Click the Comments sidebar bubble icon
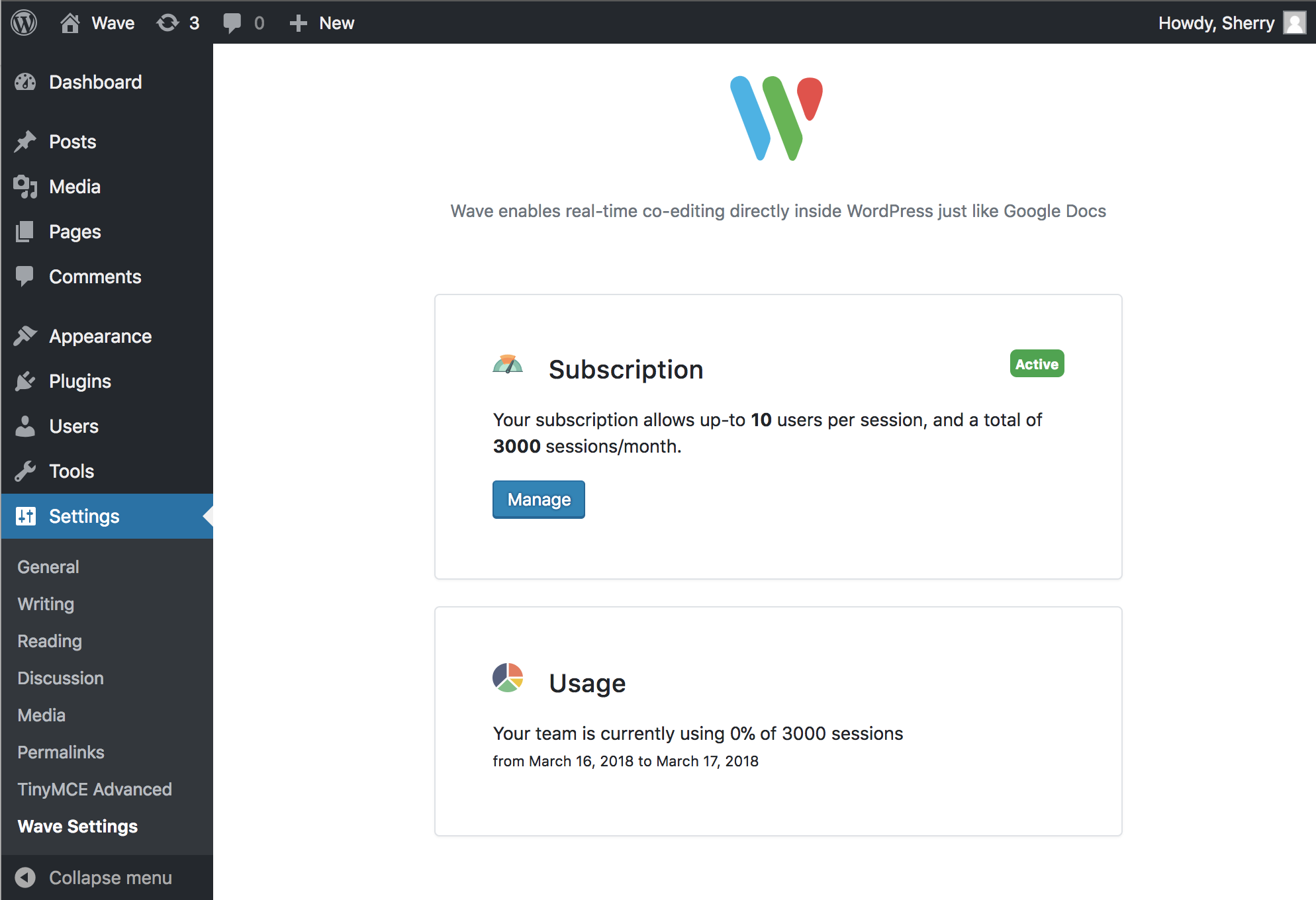 25,277
